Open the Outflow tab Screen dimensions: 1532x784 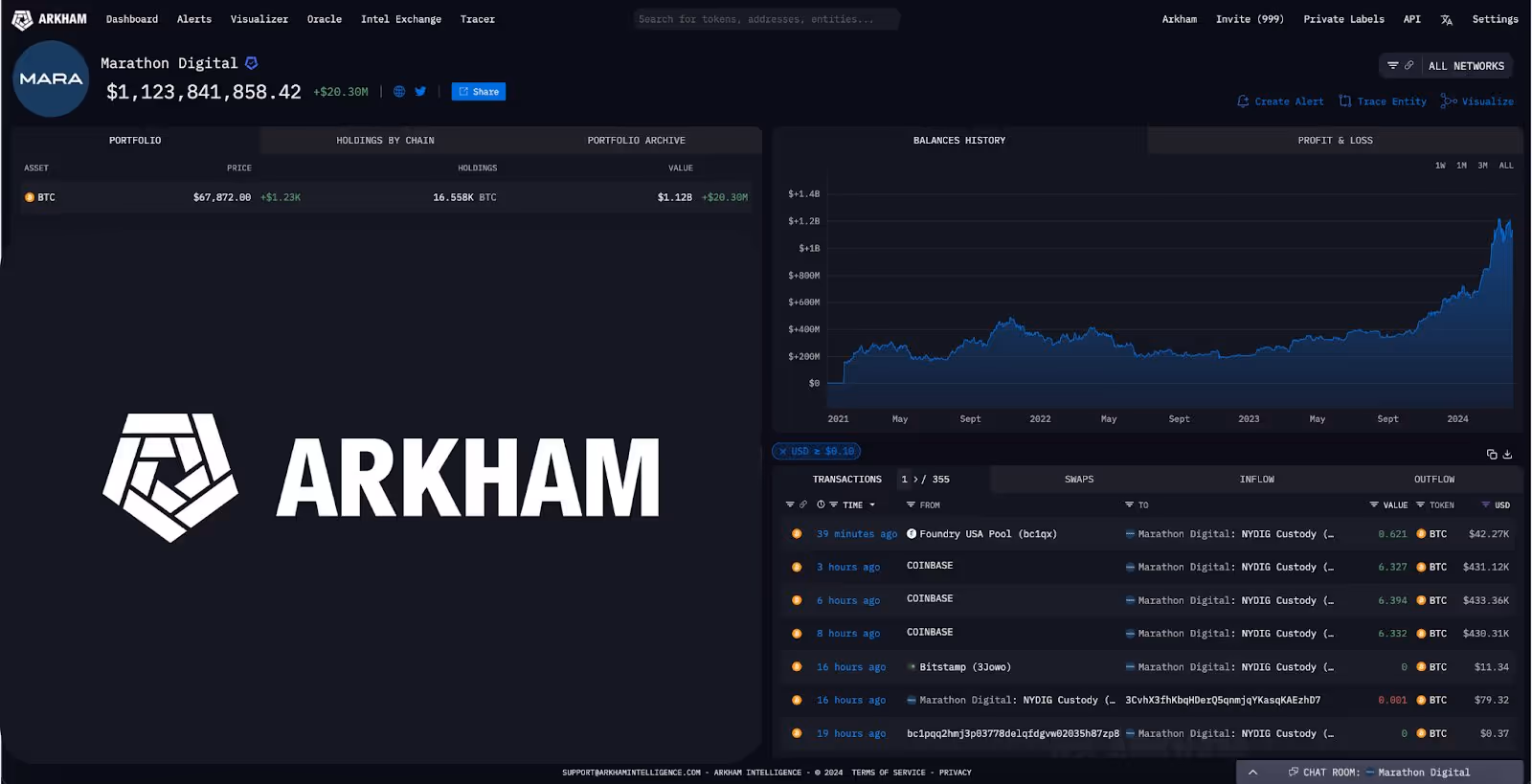[x=1434, y=480]
